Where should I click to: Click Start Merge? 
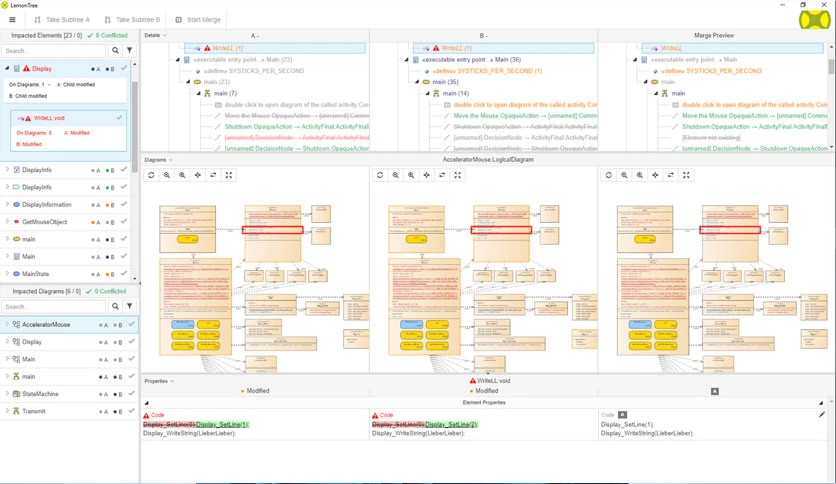click(x=198, y=20)
